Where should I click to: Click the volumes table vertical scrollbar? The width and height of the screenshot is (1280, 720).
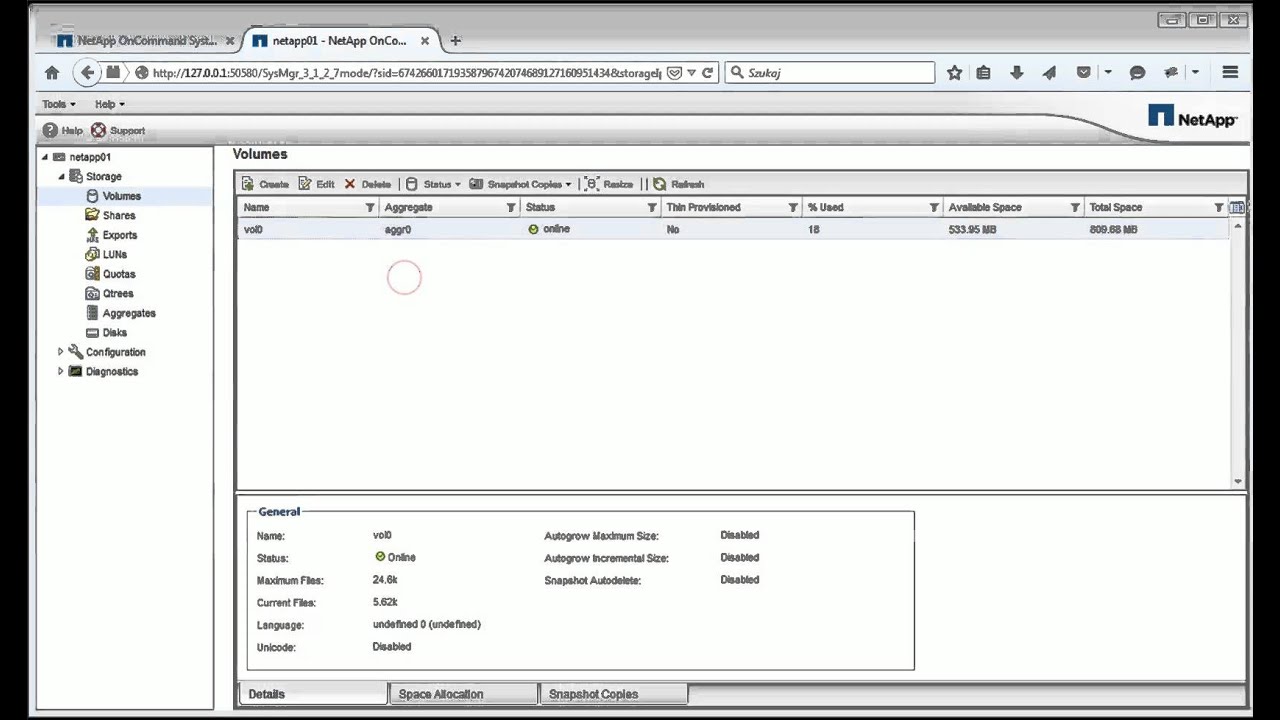(x=1238, y=353)
